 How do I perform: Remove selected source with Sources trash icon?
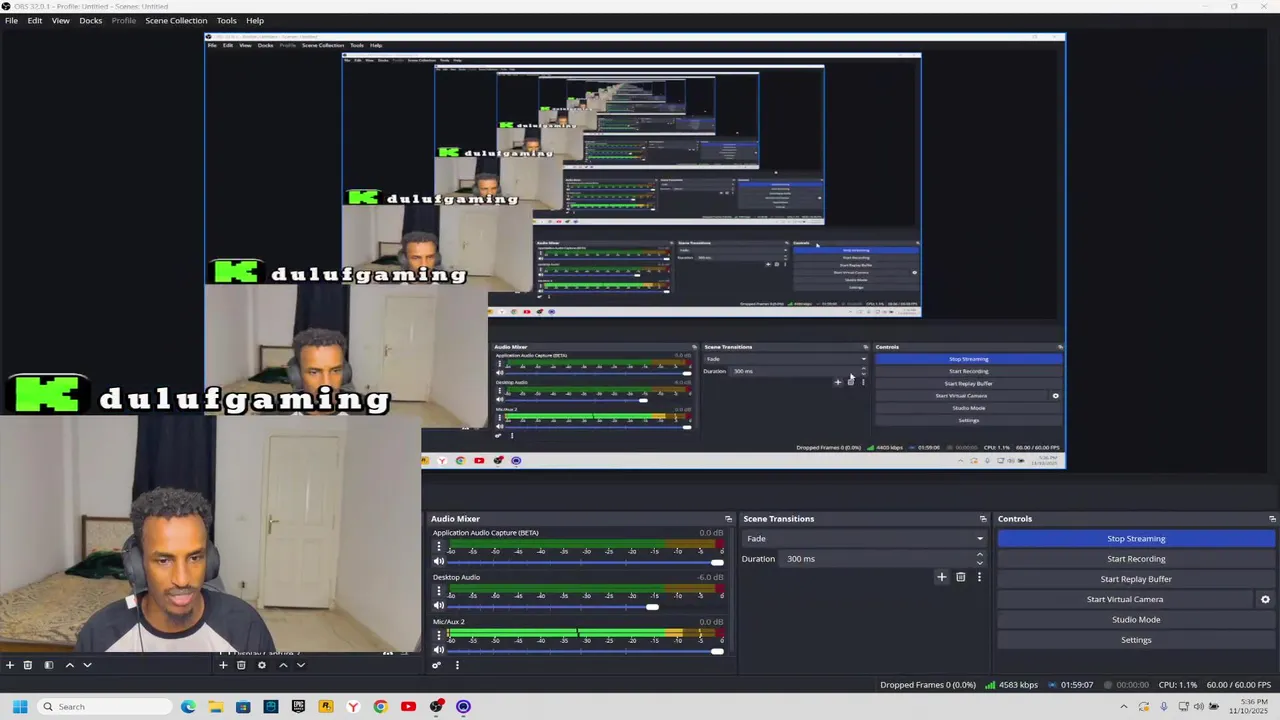tap(241, 665)
